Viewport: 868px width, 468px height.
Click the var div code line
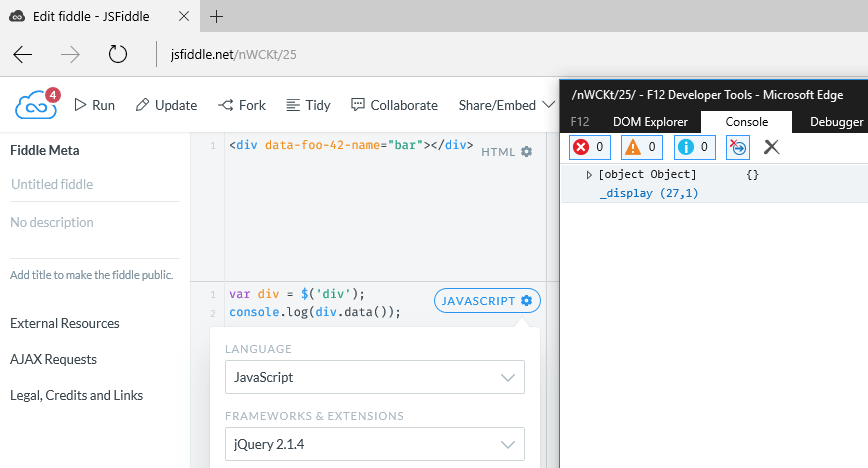coord(297,294)
